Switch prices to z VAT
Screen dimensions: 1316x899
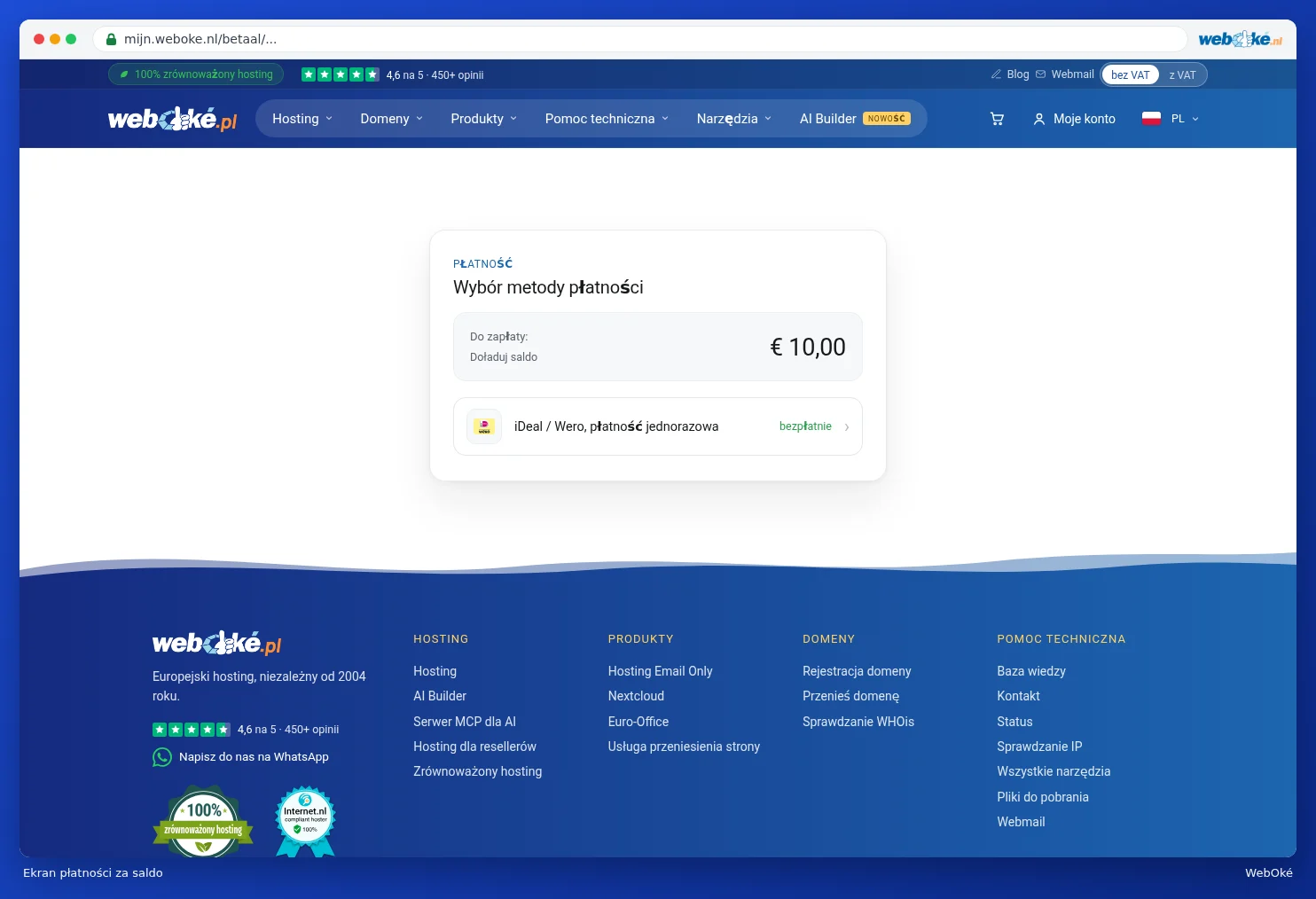pos(1182,75)
